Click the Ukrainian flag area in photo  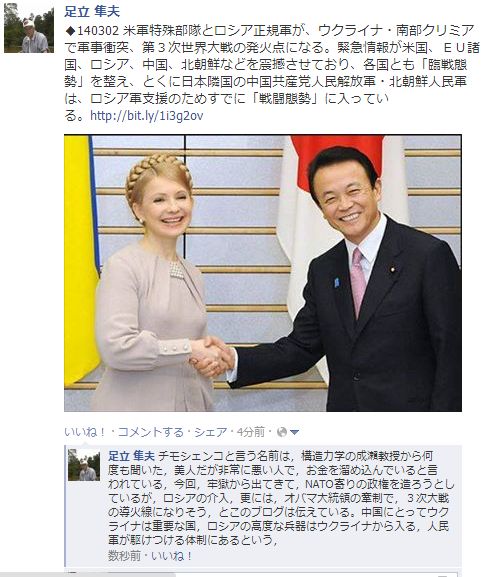[80, 261]
